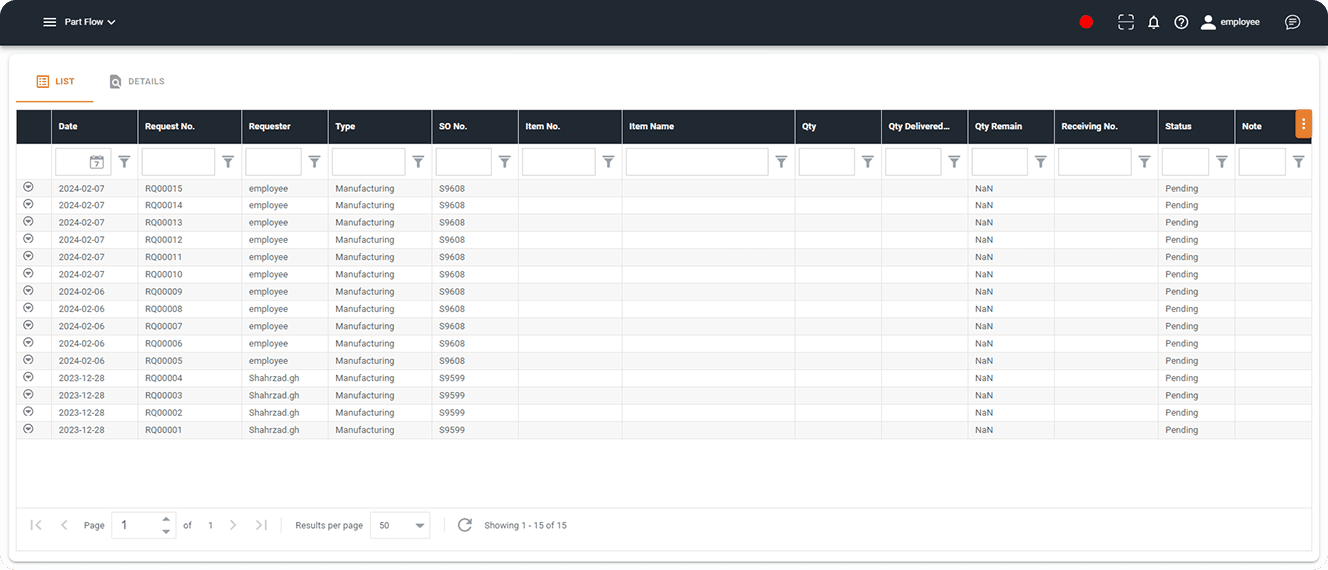Go to the next page
This screenshot has height=570, width=1328.
point(233,525)
